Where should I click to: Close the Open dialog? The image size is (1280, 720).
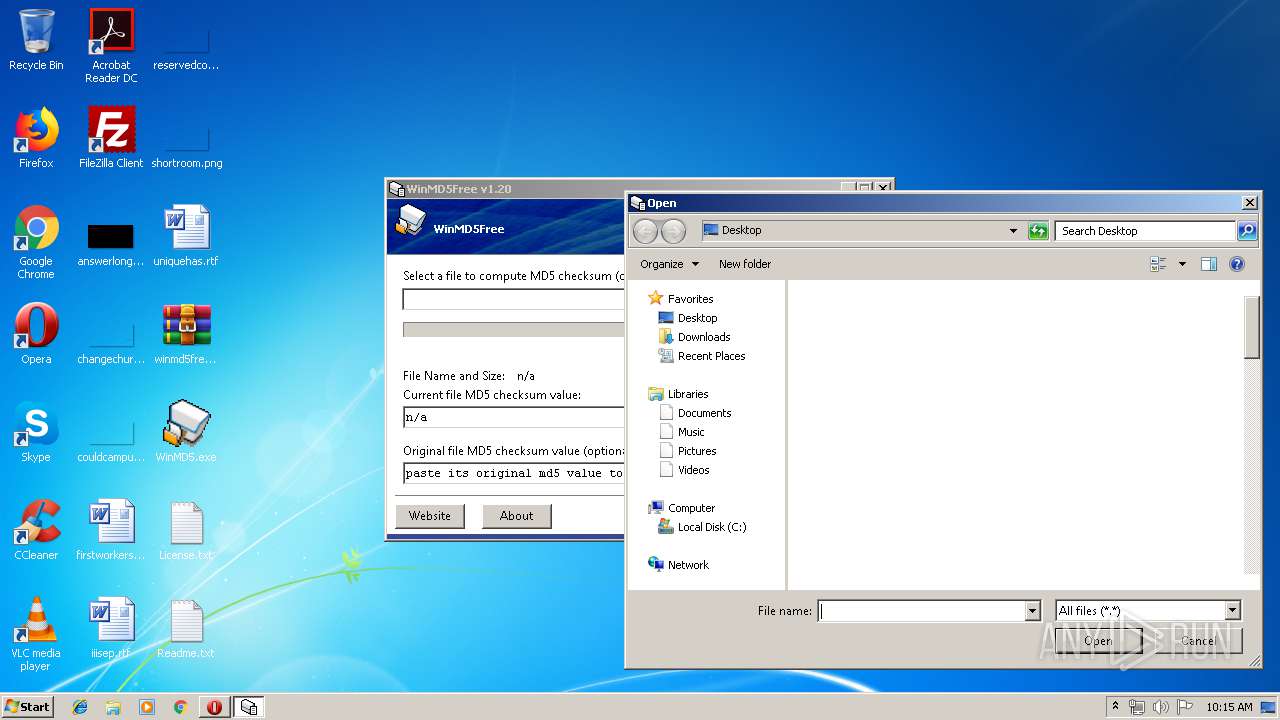click(x=1249, y=203)
